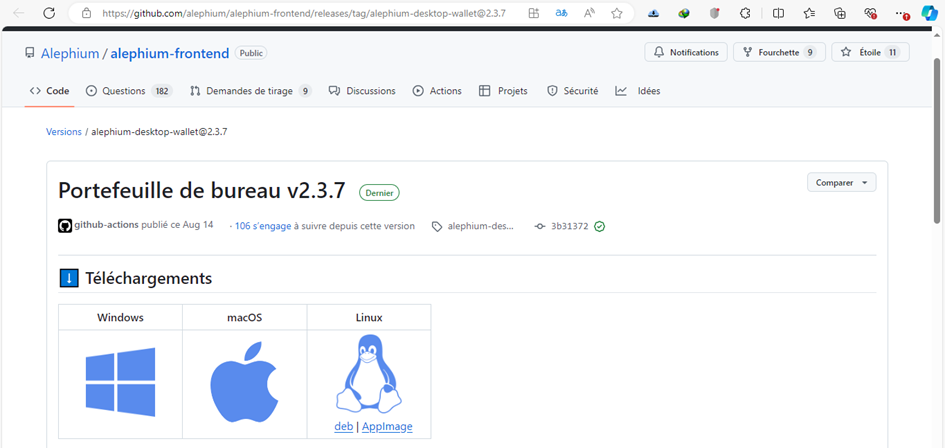
Task: Click the Windows logo download image
Action: click(121, 382)
